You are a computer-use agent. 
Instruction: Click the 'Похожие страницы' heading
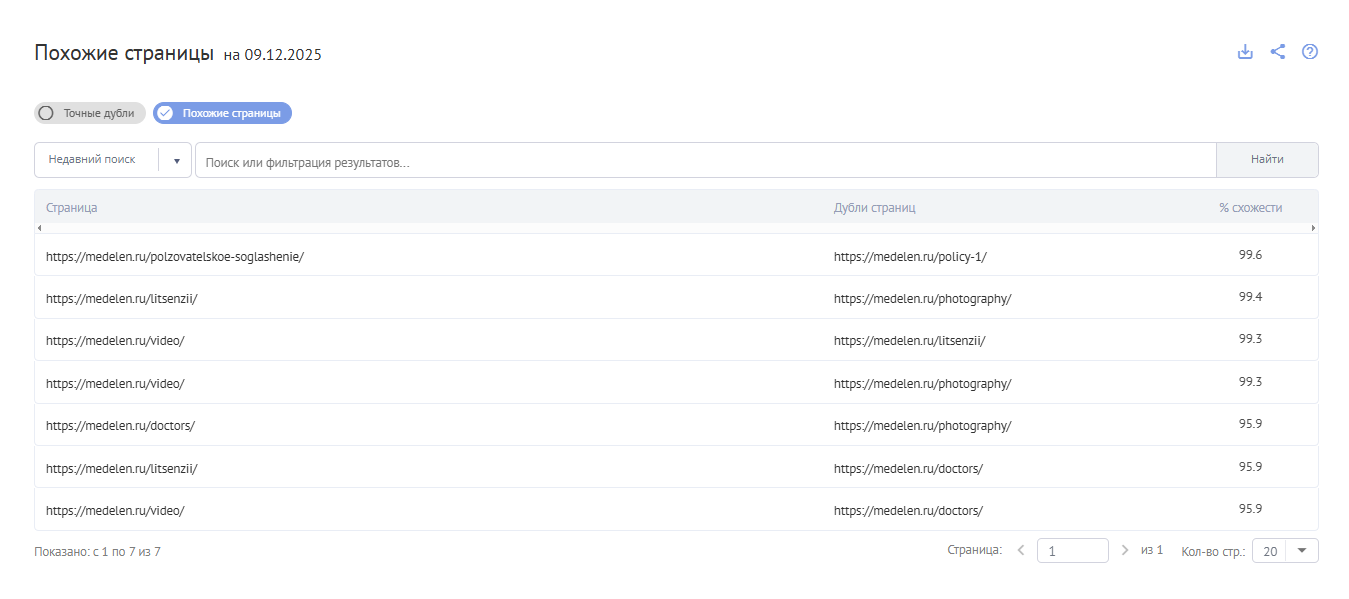click(124, 53)
